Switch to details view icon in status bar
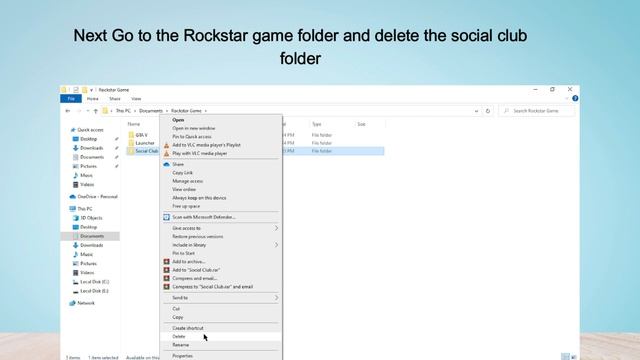Viewport: 640px width, 360px height. [x=565, y=357]
